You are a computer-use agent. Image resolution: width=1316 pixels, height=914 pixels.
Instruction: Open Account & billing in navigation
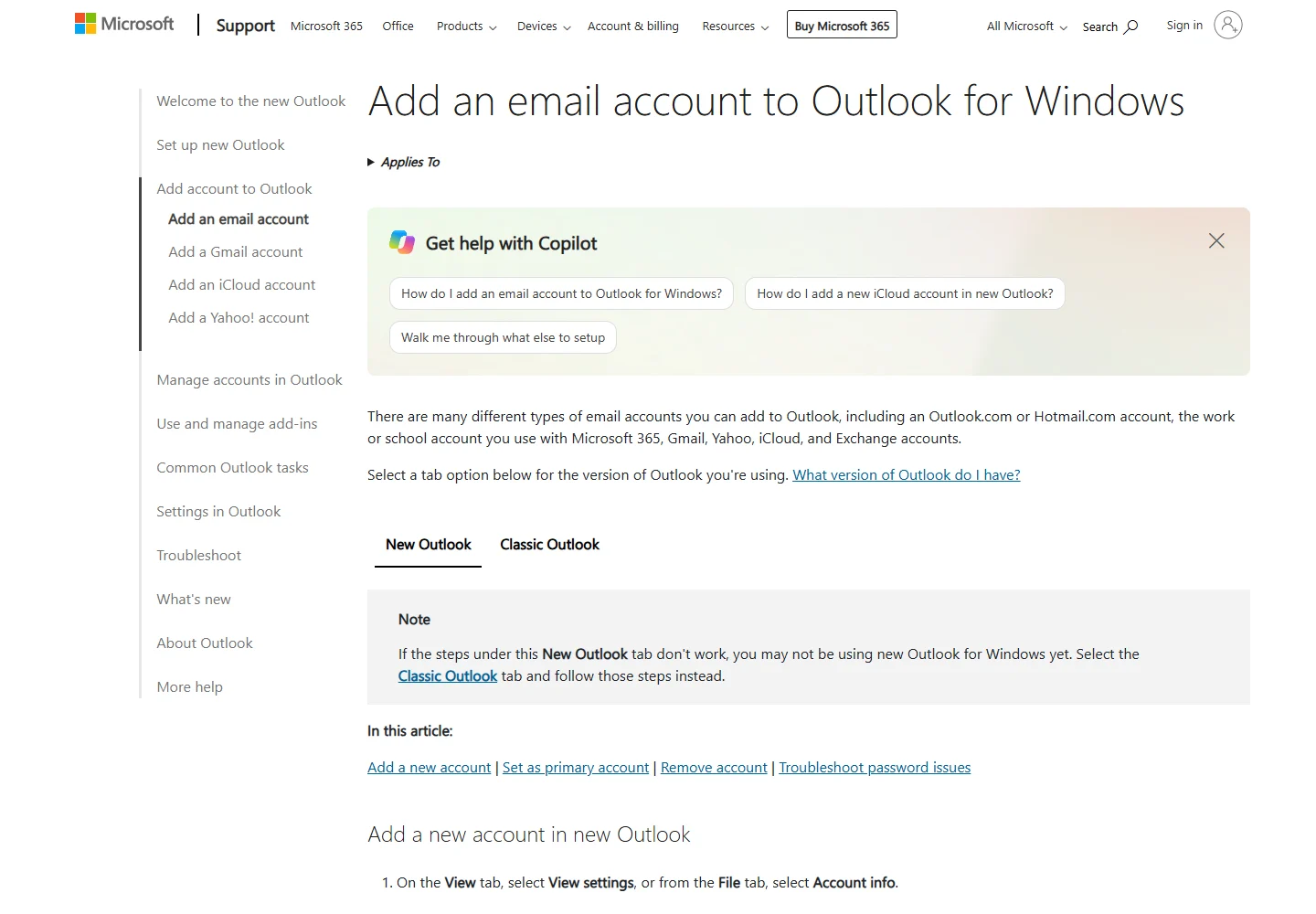point(633,27)
